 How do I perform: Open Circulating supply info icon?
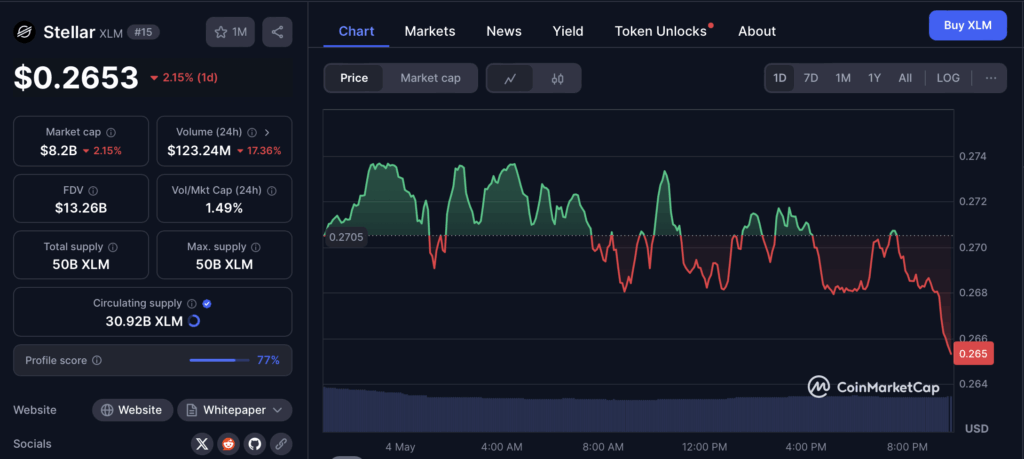point(192,304)
